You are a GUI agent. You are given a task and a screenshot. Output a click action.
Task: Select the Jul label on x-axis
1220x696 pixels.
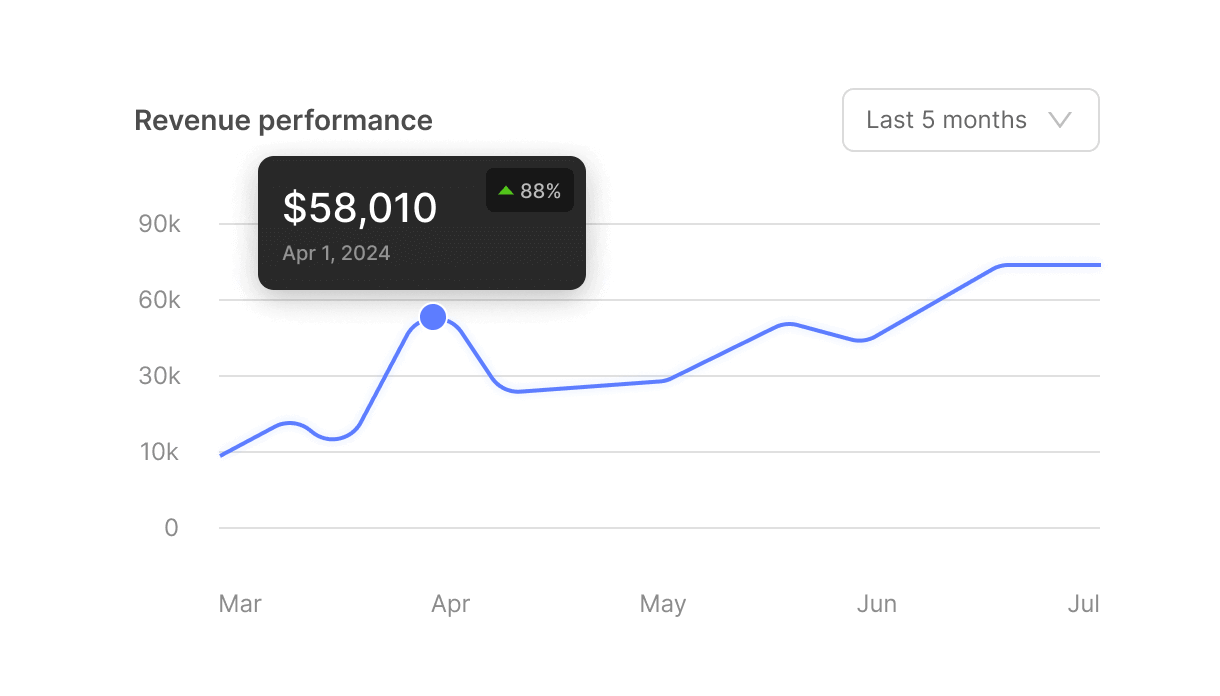click(x=1084, y=604)
